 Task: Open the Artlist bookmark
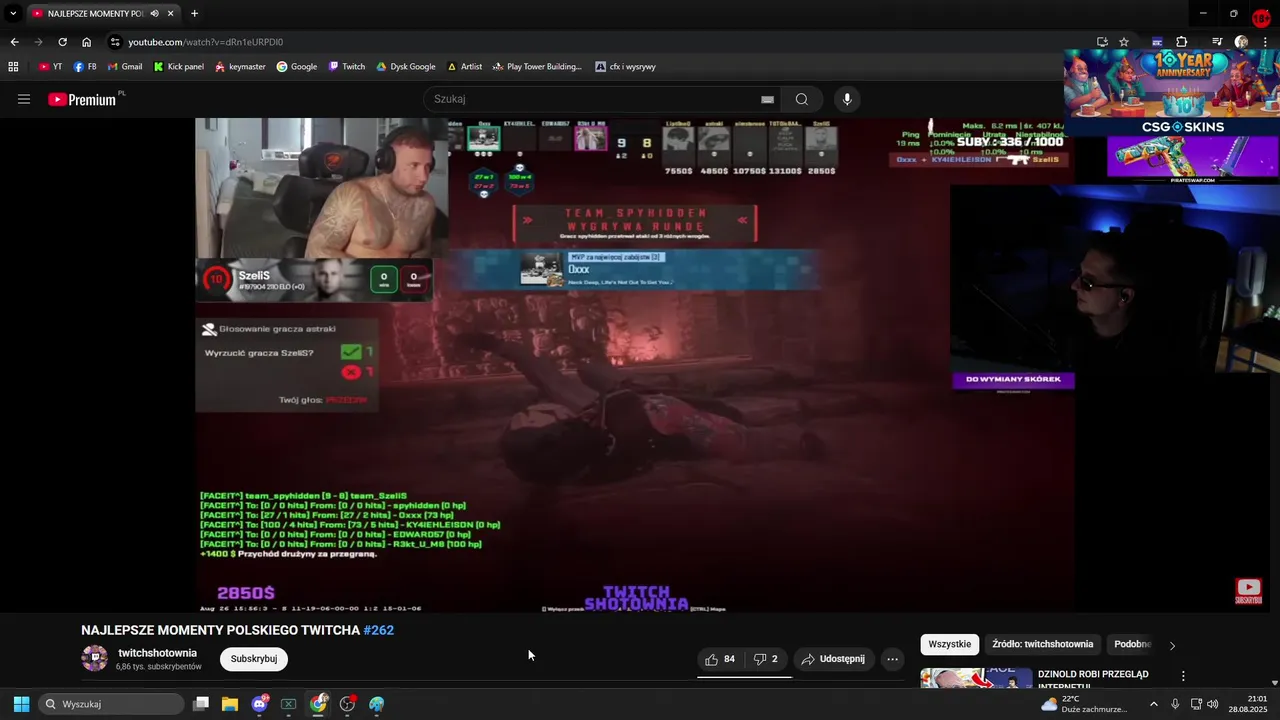click(465, 67)
